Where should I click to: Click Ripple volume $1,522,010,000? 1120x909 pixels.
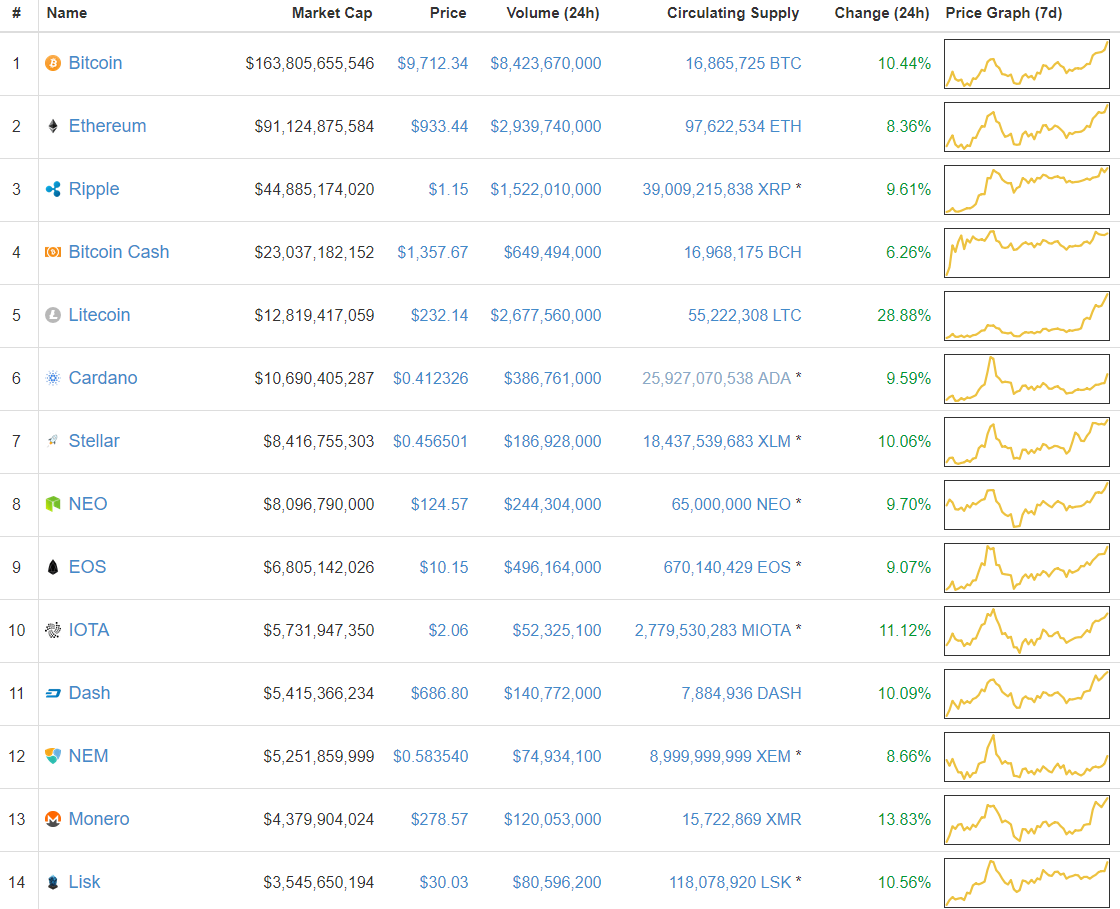(546, 189)
